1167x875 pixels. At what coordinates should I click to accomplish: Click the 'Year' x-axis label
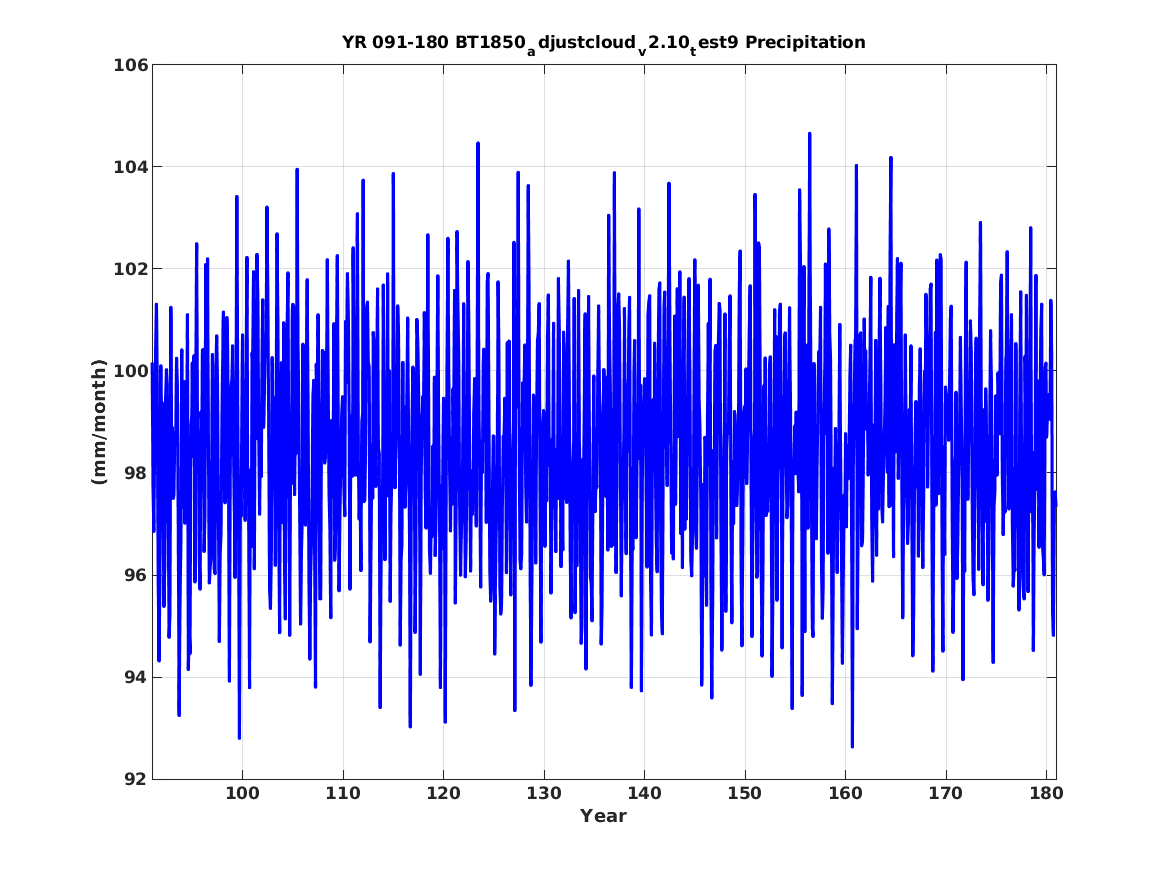pyautogui.click(x=604, y=816)
